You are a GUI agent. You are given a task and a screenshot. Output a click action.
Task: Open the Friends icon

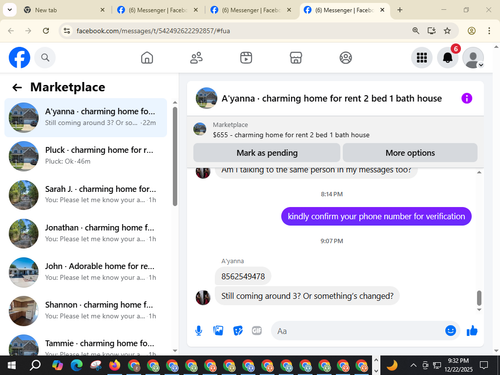coord(196,58)
